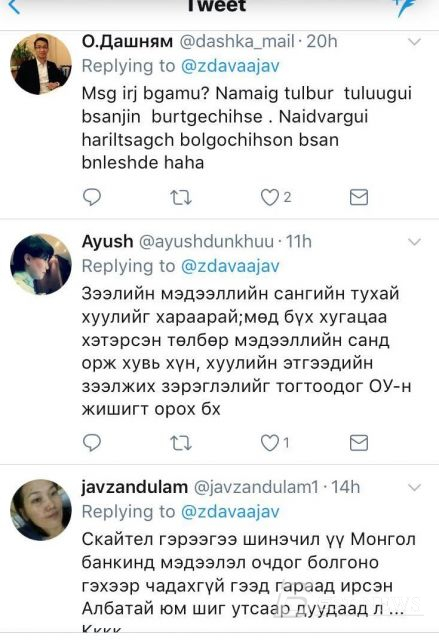This screenshot has height=640, width=439.
Task: Go back using the top-left arrow
Action: click(14, 6)
